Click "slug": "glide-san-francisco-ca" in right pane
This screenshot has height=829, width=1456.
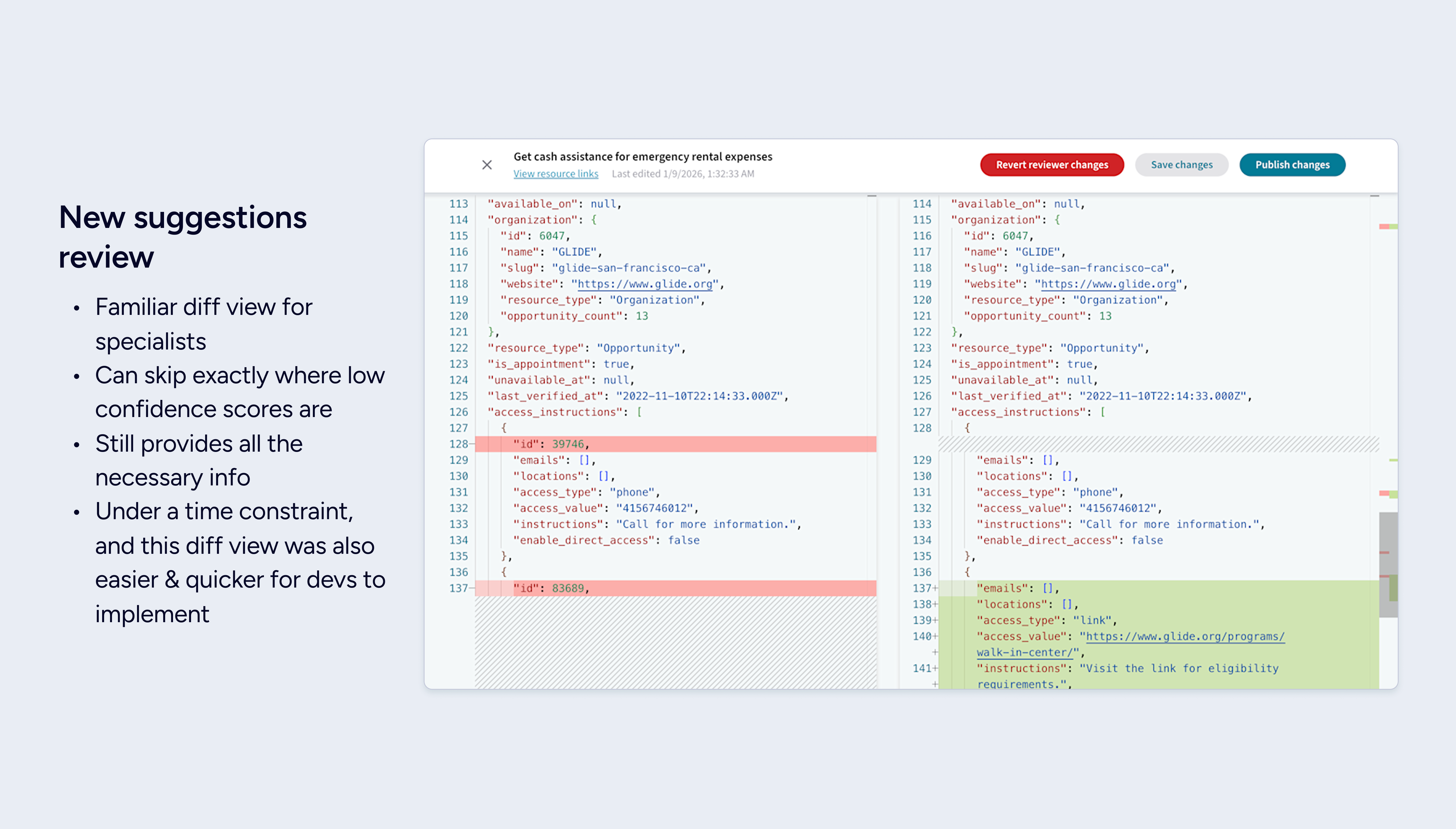point(1069,268)
